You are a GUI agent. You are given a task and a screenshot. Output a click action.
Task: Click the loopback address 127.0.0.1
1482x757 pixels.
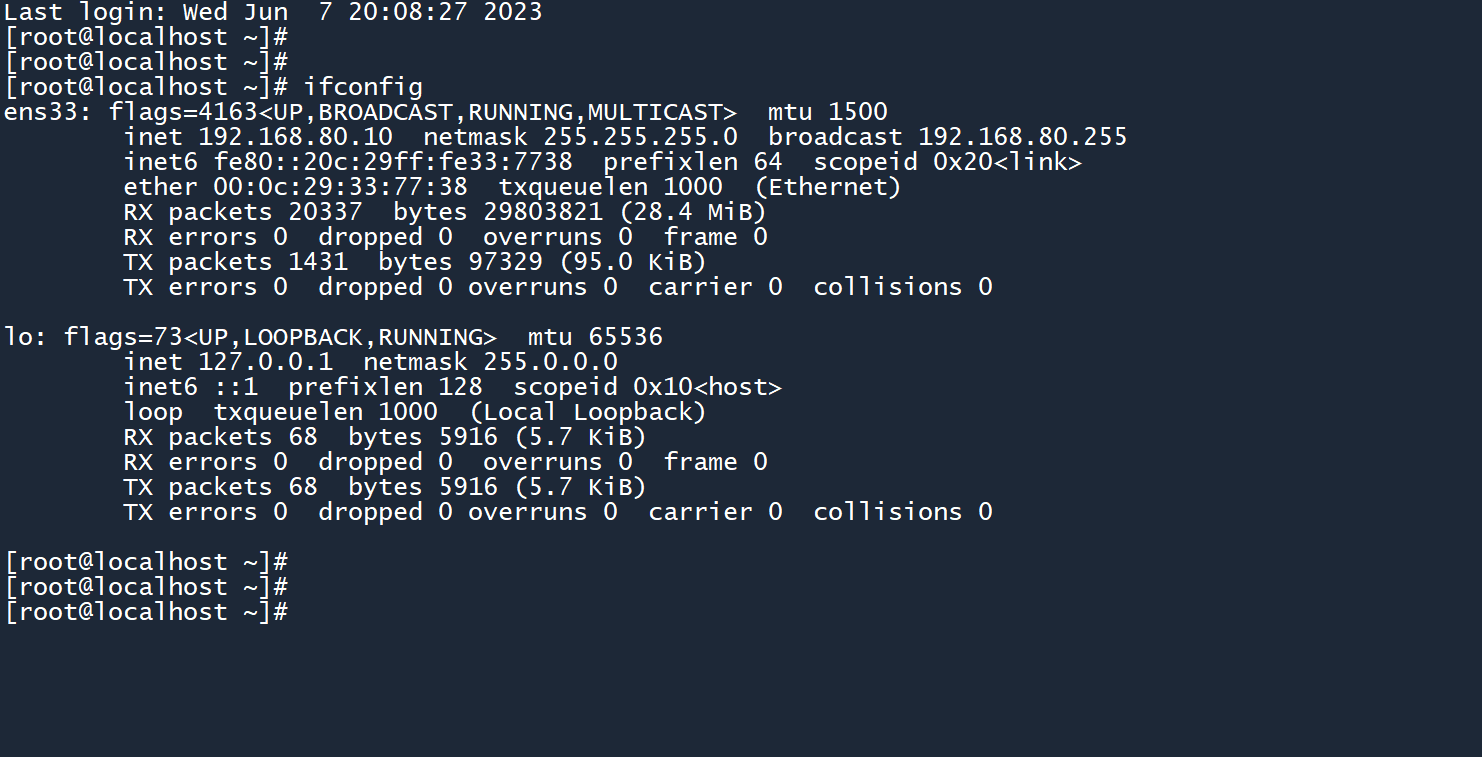point(265,362)
